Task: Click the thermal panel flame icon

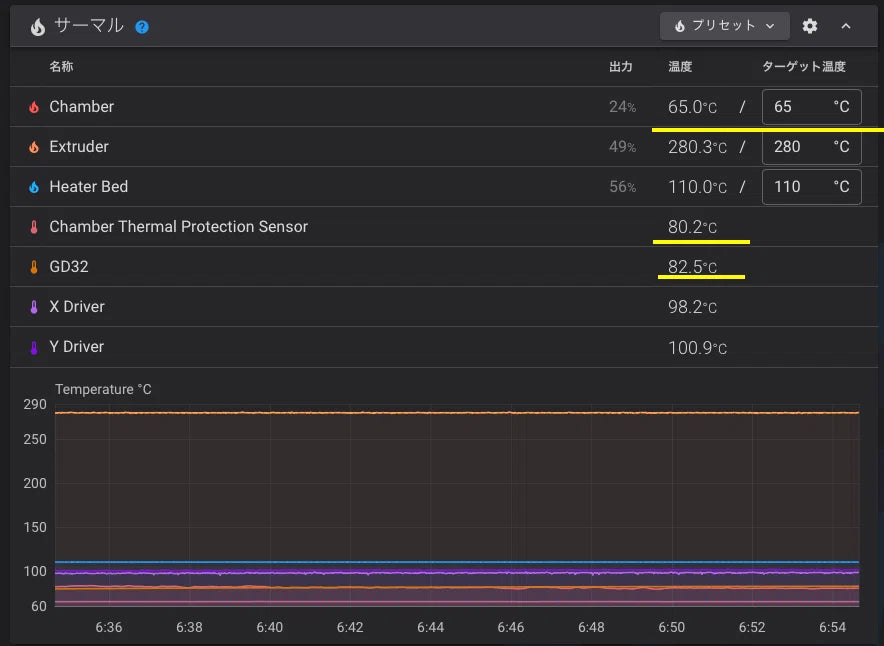Action: pos(38,26)
